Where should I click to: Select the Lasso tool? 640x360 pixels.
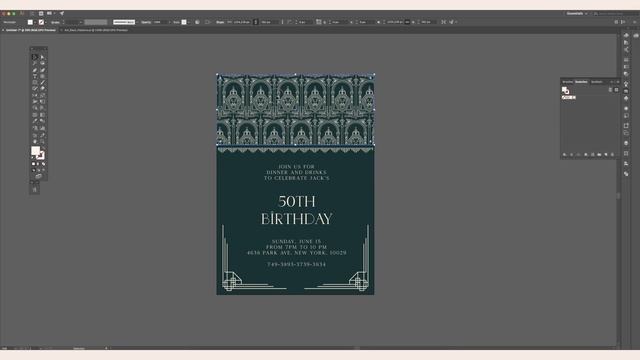click(42, 63)
